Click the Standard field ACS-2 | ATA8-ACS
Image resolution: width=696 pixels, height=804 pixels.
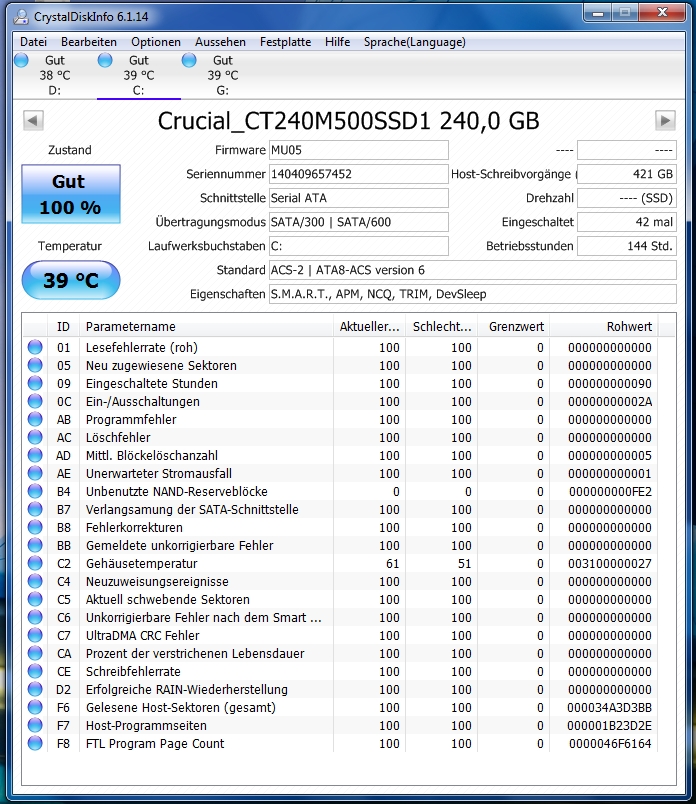pos(472,270)
